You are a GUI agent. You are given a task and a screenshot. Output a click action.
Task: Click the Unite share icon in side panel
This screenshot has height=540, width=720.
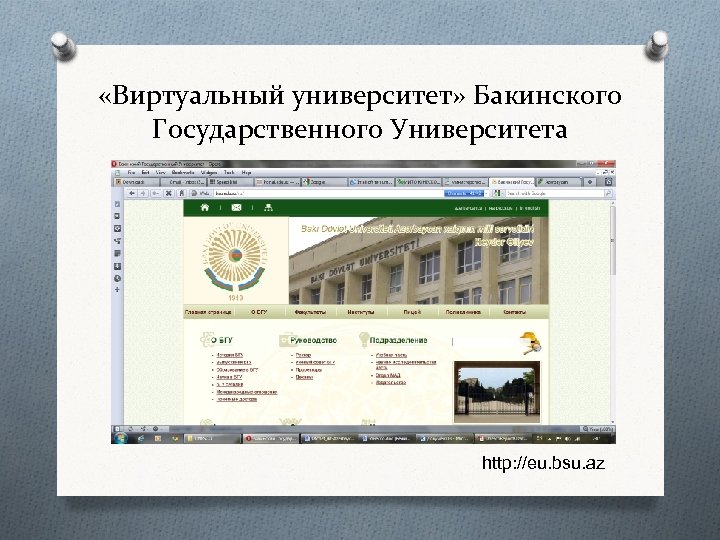[x=117, y=241]
